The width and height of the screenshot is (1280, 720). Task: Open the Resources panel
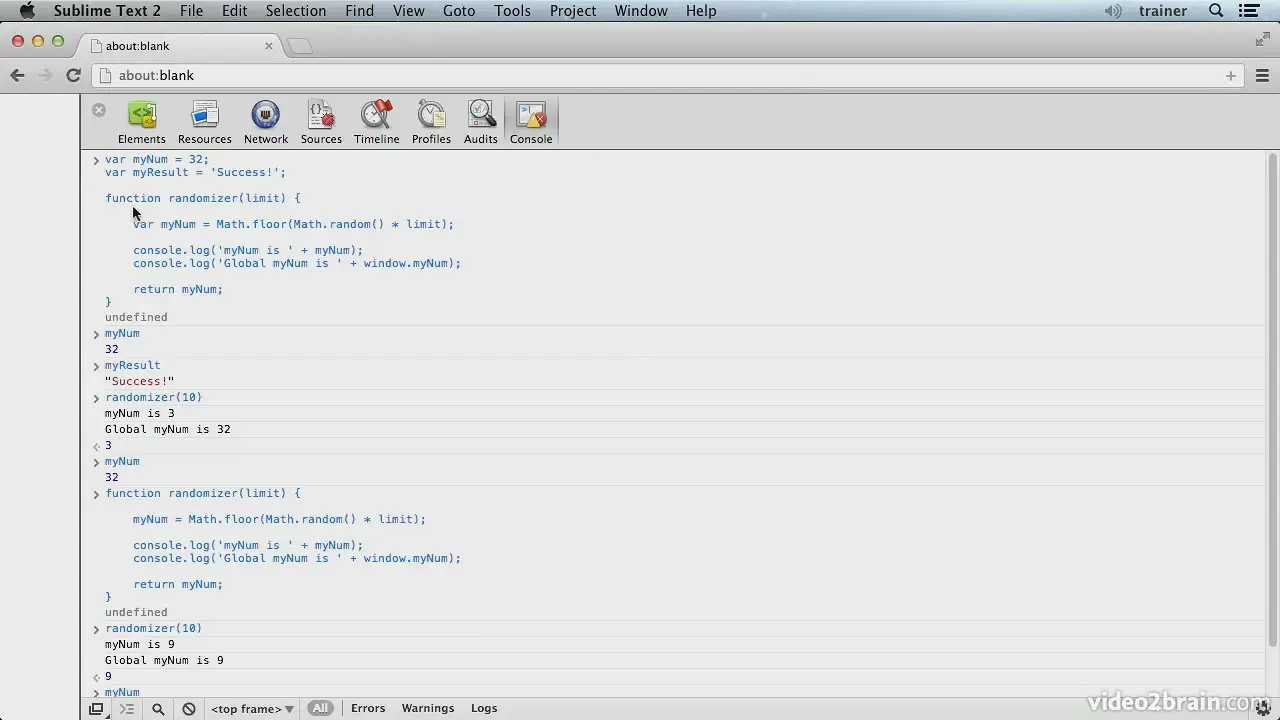(205, 123)
